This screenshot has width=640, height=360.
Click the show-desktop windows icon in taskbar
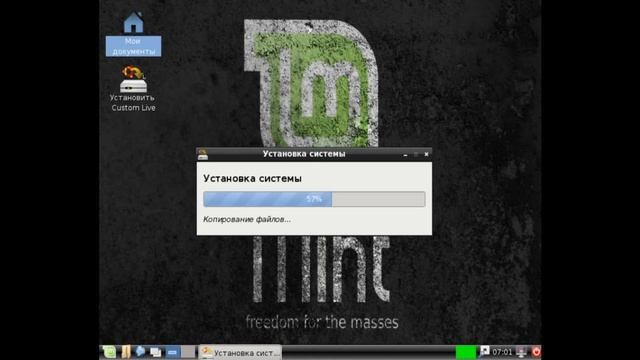coord(156,352)
